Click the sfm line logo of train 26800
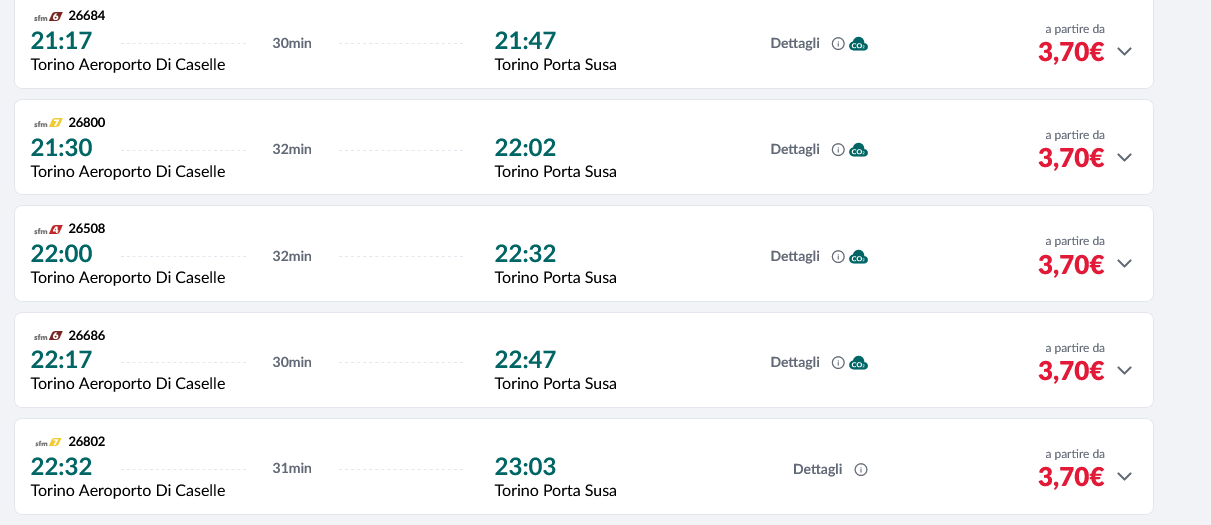The image size is (1211, 525). point(49,123)
